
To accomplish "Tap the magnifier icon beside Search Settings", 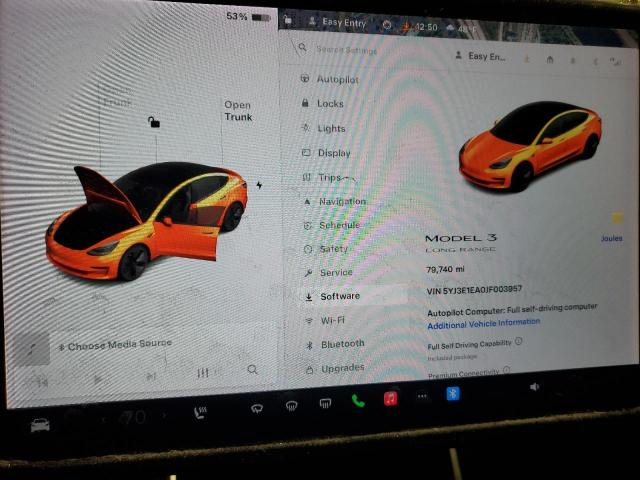I will pos(302,47).
